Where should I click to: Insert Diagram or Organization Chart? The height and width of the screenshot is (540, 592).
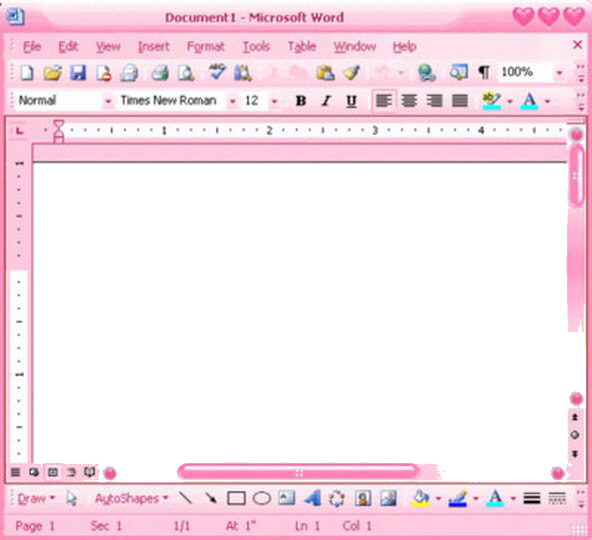(x=337, y=498)
